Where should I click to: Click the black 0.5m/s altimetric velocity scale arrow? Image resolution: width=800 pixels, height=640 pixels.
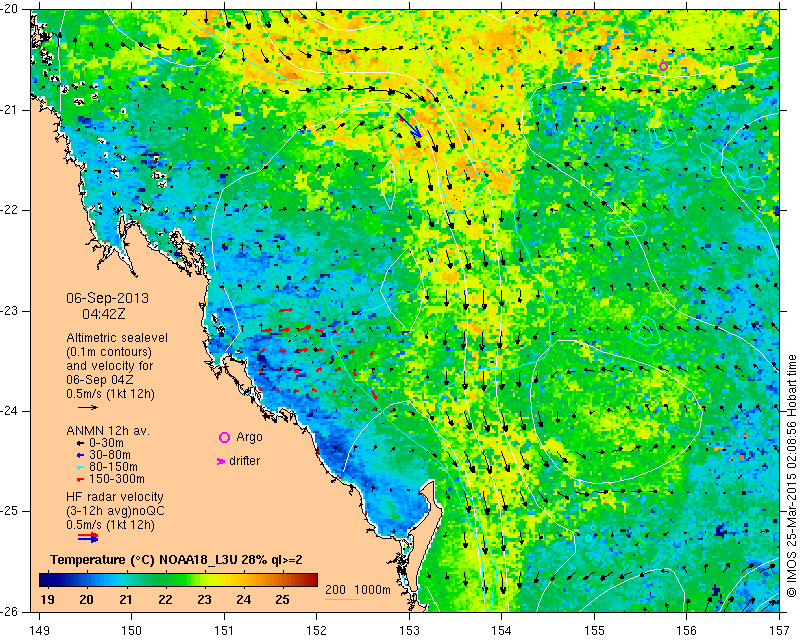(x=88, y=407)
